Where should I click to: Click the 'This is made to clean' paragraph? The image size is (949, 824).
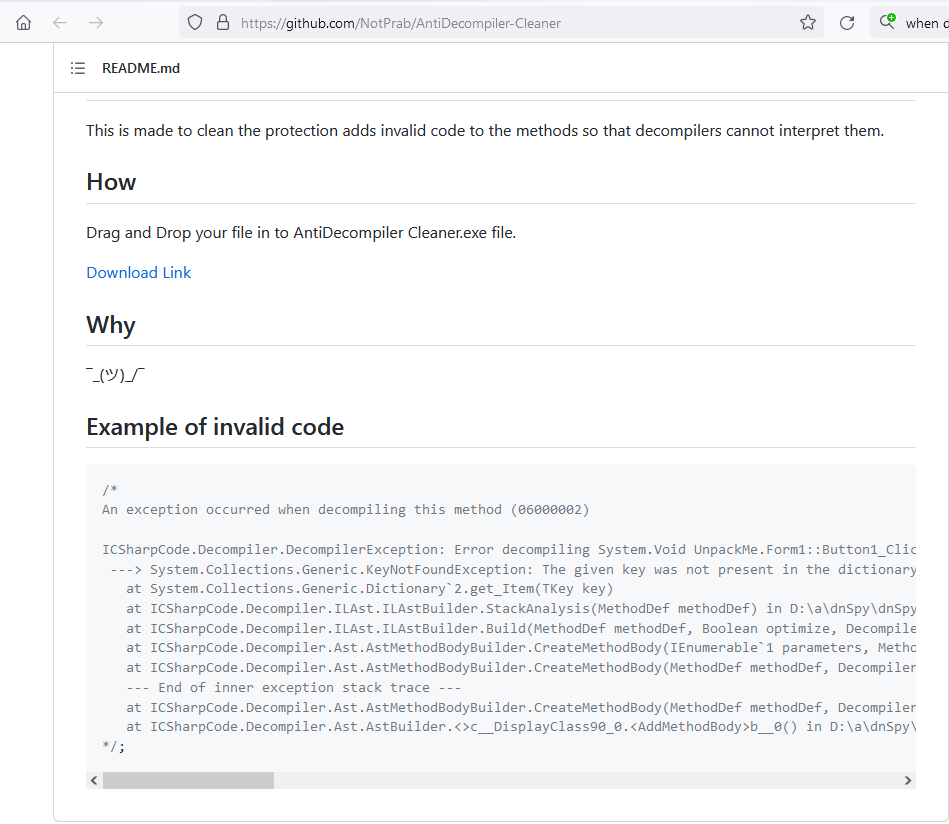point(485,131)
